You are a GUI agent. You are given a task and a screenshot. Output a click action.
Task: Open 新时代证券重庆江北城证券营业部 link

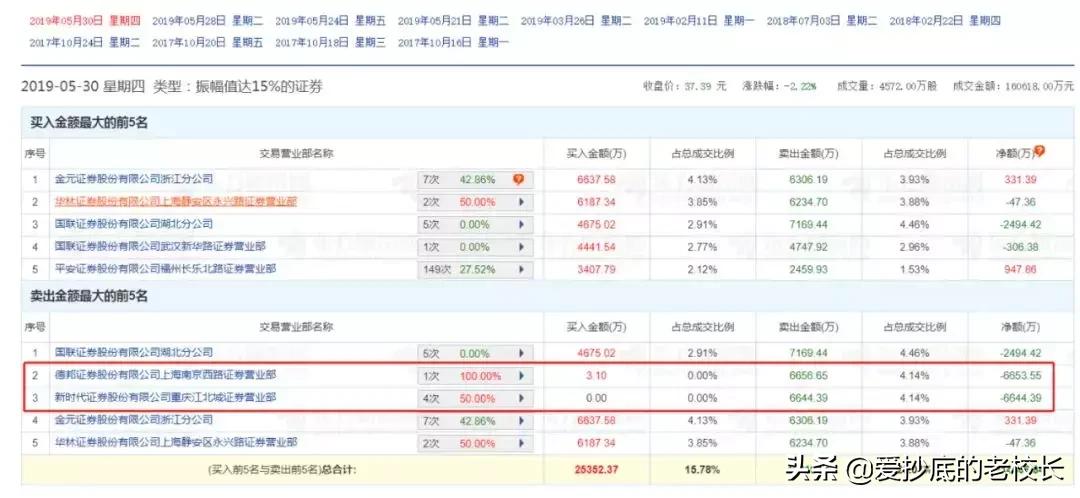point(165,398)
